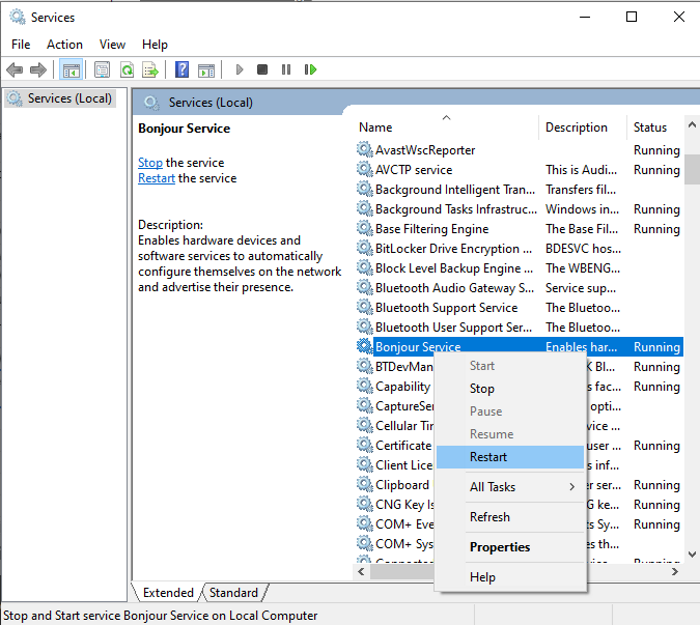
Task: Click the Show/Hide Console Tree toolbar icon
Action: click(x=71, y=70)
